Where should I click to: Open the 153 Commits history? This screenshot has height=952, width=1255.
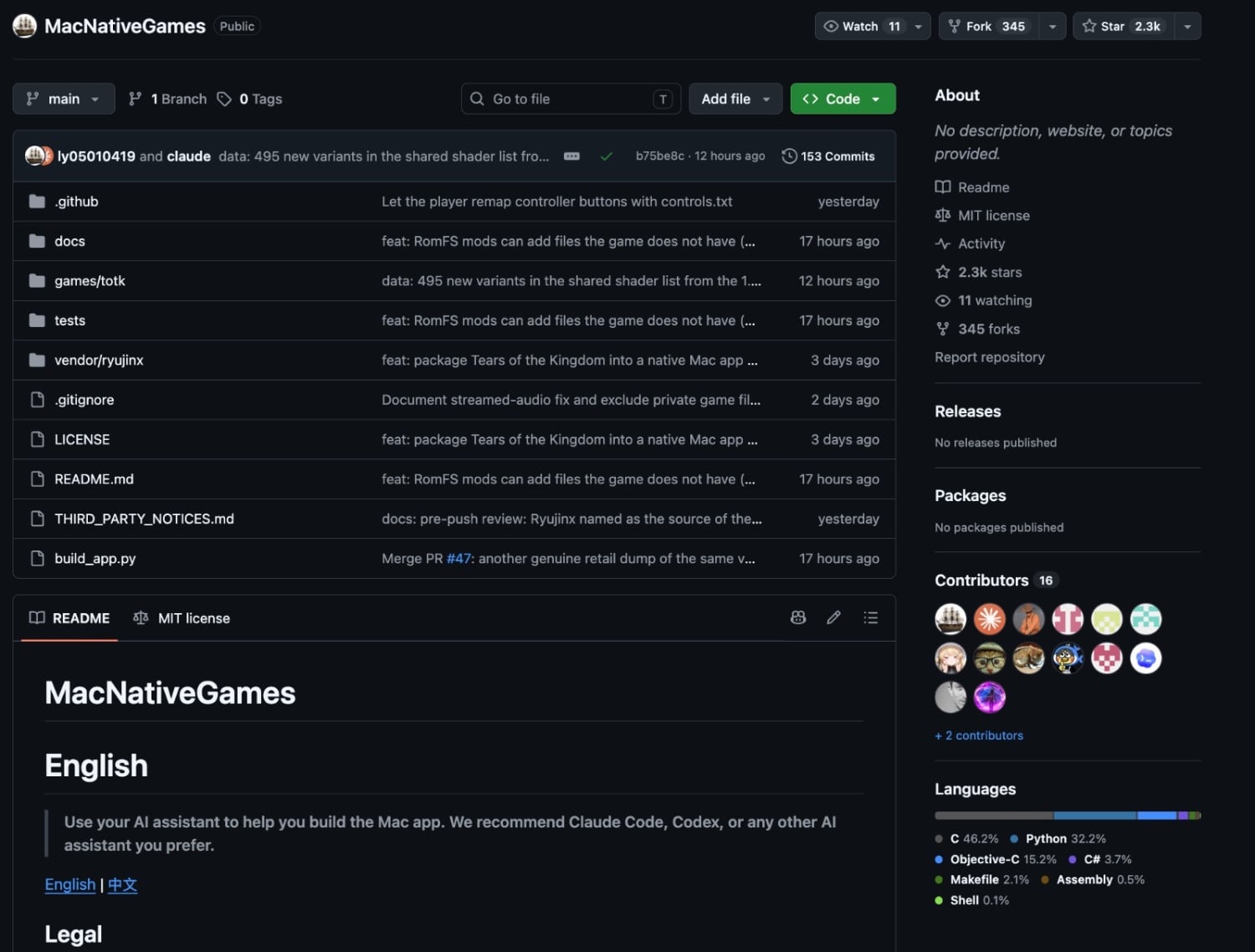click(x=828, y=156)
